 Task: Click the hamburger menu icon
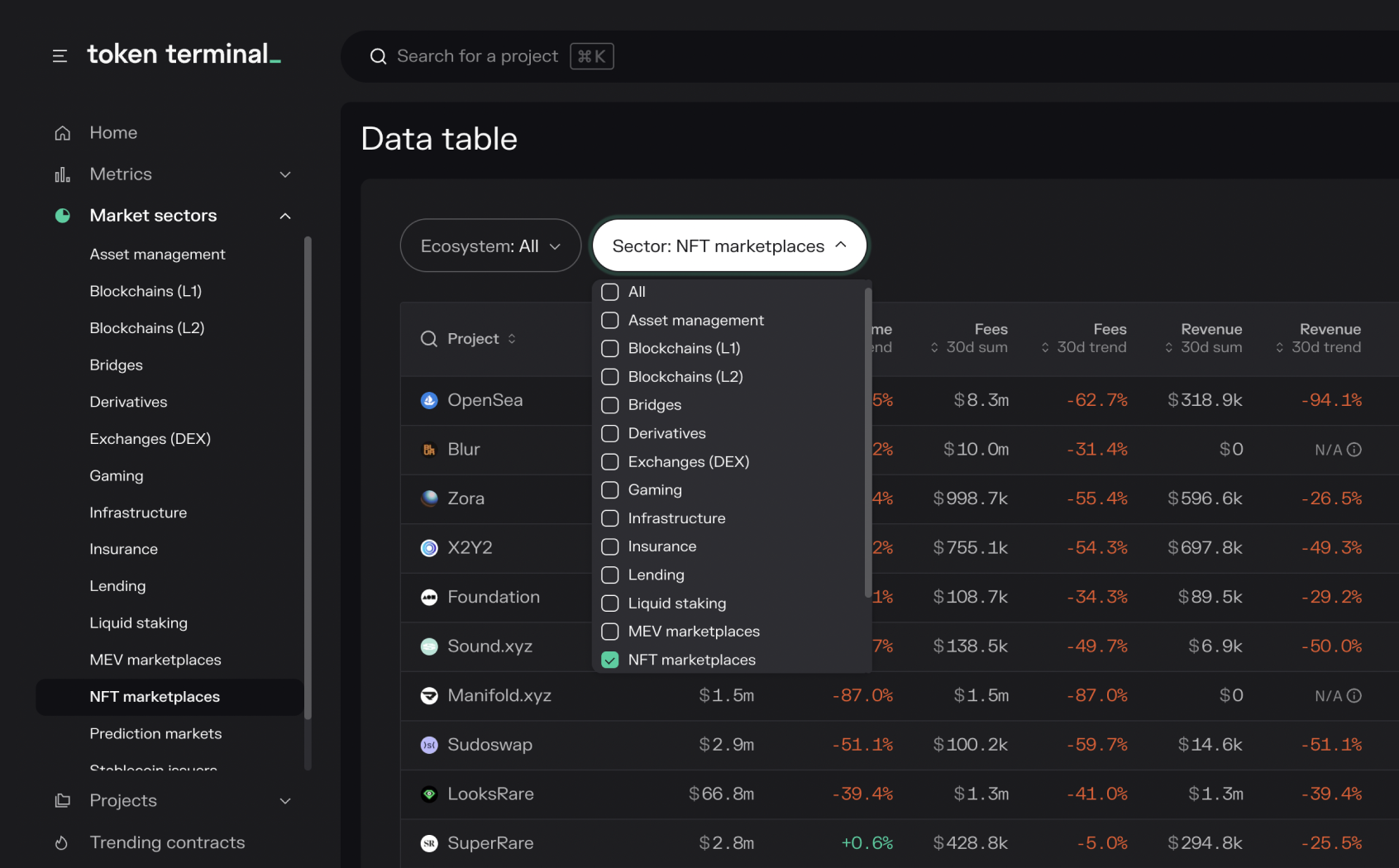click(x=60, y=56)
